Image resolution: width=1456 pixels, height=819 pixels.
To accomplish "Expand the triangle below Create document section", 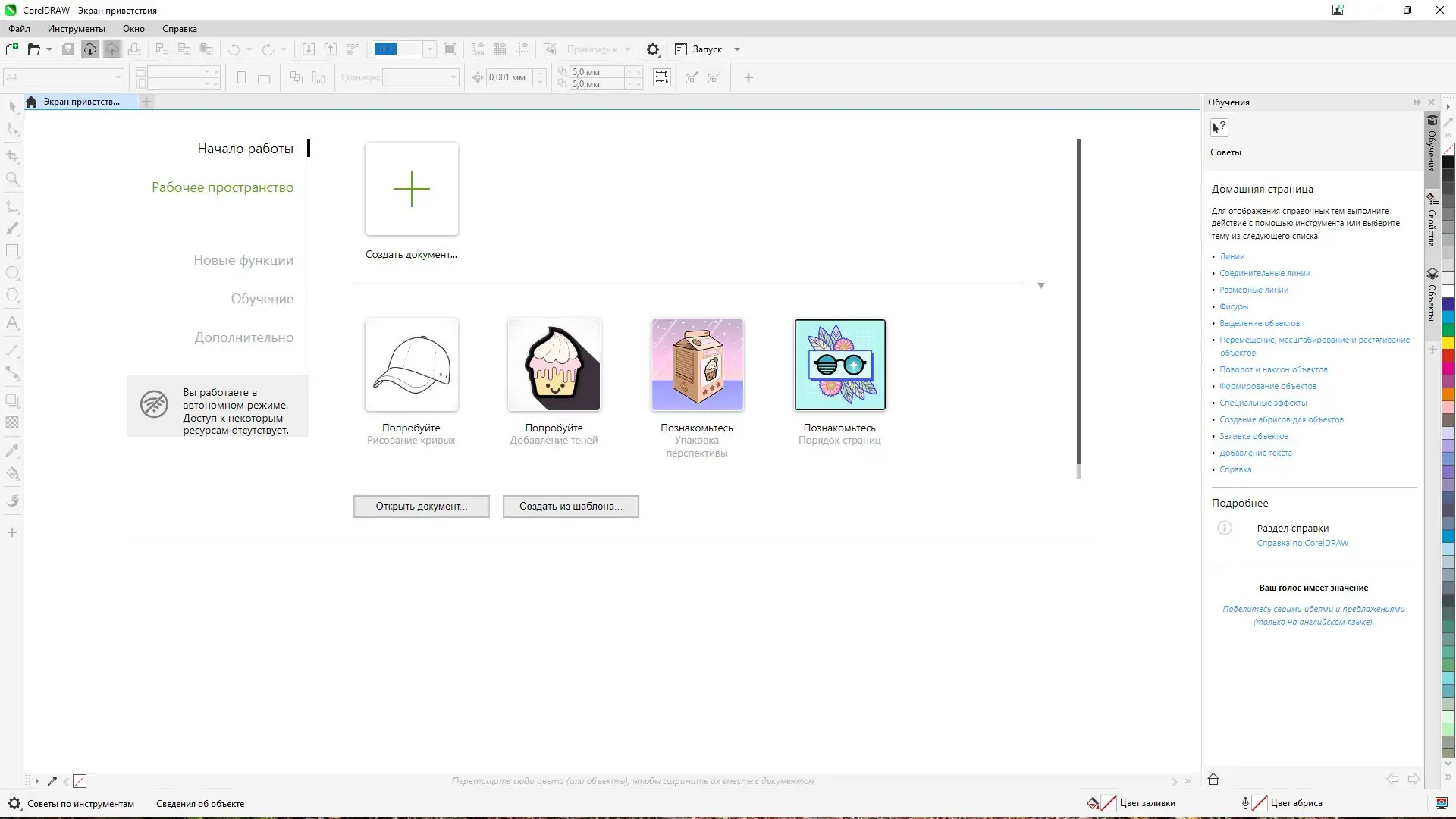I will [1041, 286].
